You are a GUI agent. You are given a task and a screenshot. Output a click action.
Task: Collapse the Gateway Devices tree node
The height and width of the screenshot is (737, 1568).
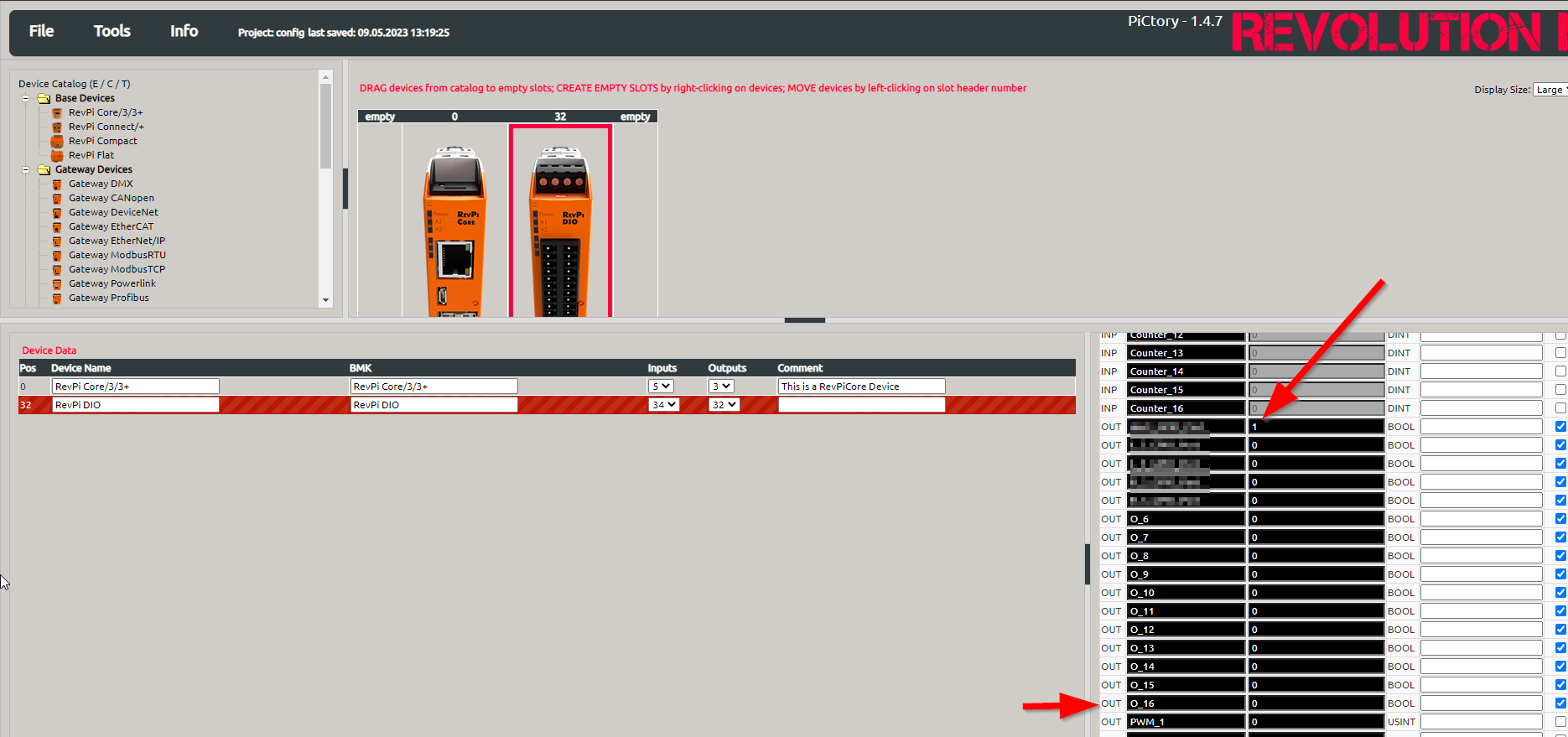pos(25,169)
